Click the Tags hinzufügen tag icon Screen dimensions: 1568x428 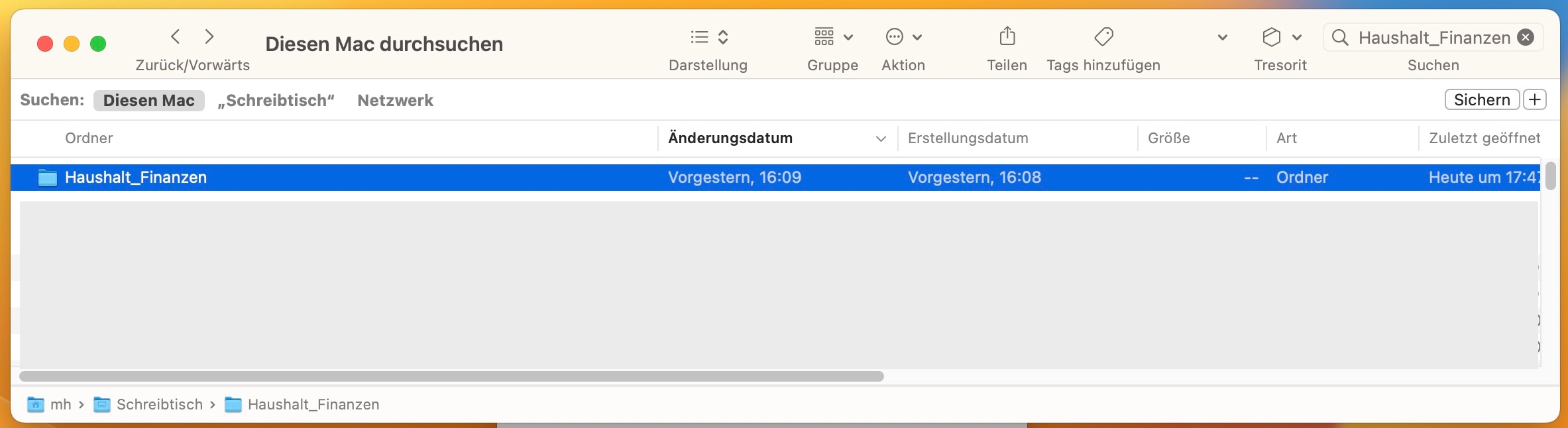tap(1103, 36)
